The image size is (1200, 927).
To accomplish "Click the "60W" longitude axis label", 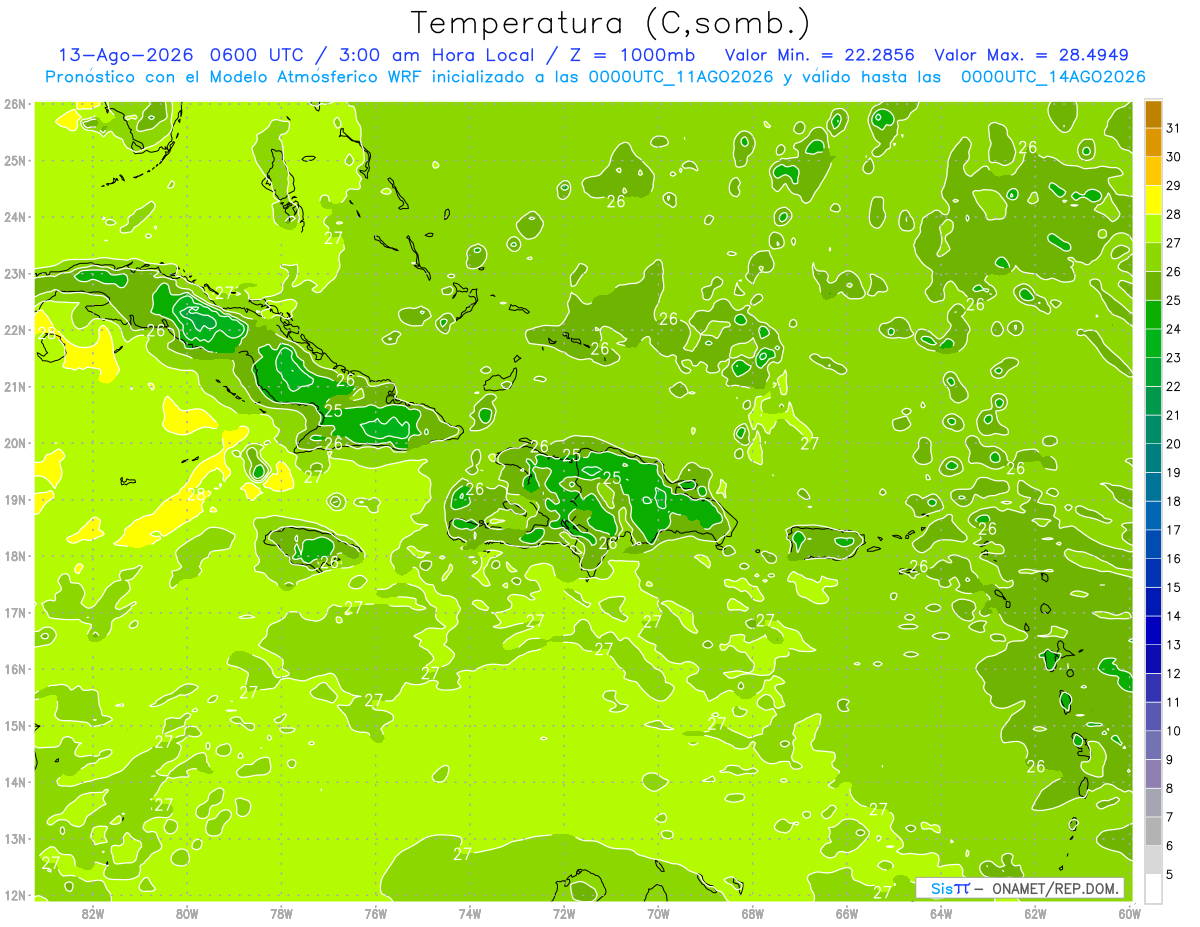I will click(x=1129, y=913).
